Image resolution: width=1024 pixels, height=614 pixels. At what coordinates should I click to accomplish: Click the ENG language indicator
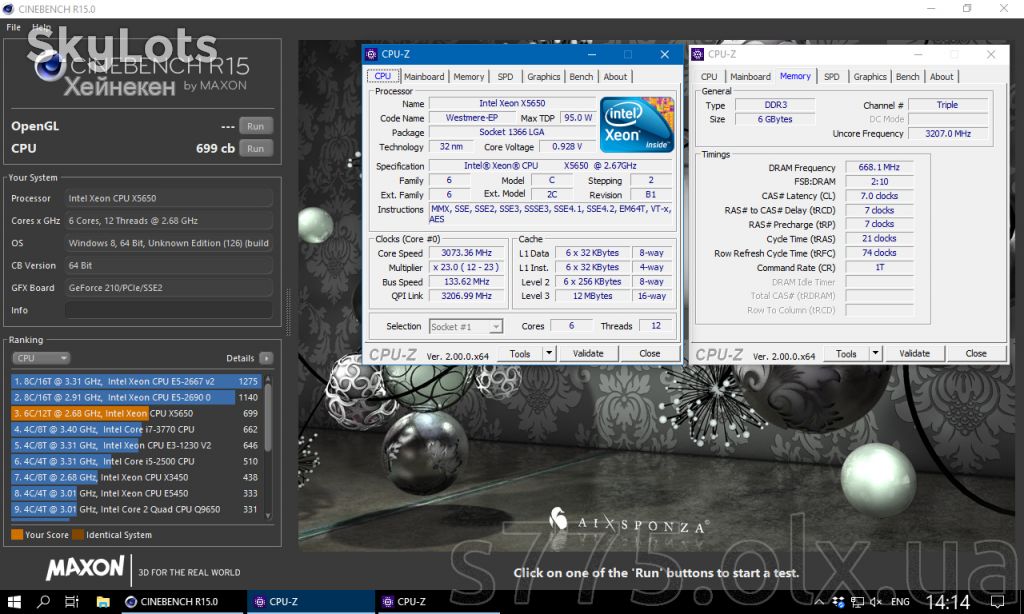point(900,602)
